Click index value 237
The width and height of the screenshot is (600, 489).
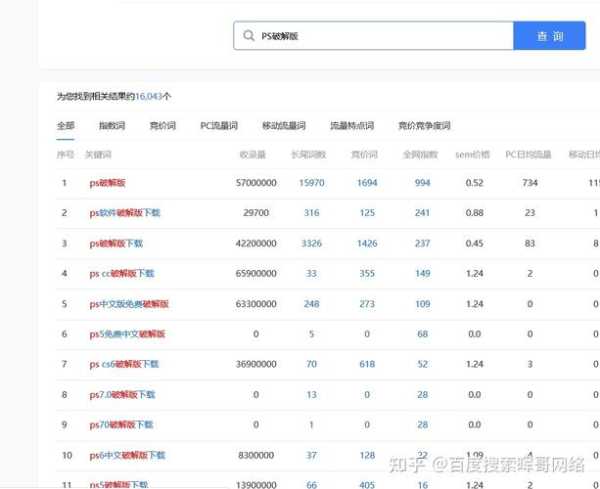pos(422,243)
